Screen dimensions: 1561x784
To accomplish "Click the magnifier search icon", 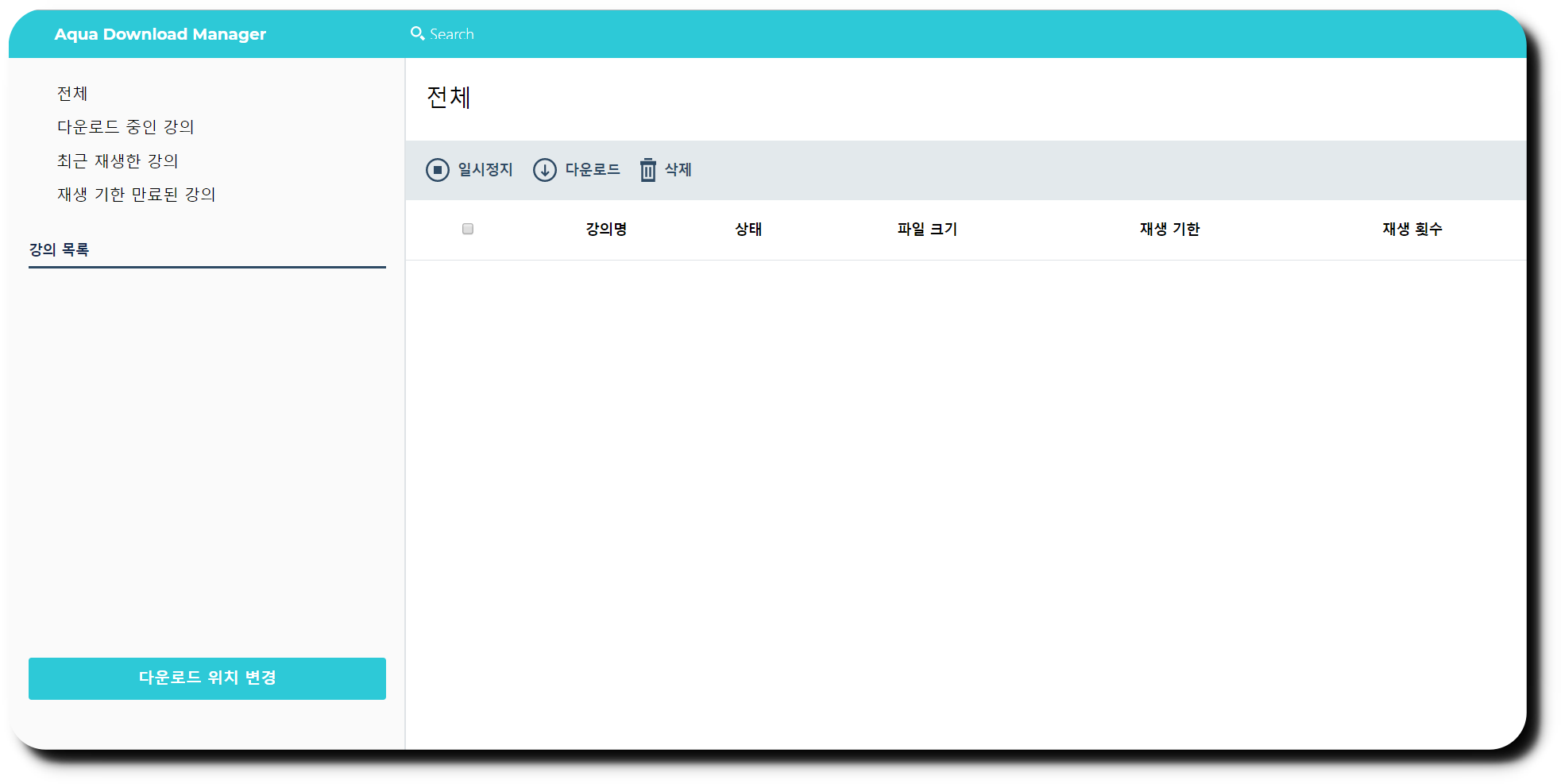I will point(417,33).
